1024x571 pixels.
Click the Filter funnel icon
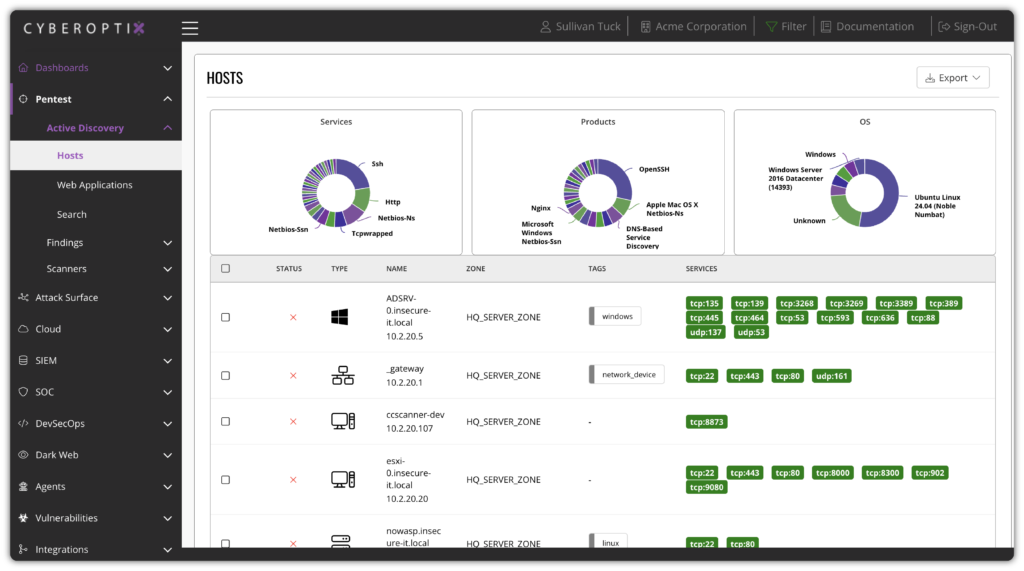[x=771, y=27]
